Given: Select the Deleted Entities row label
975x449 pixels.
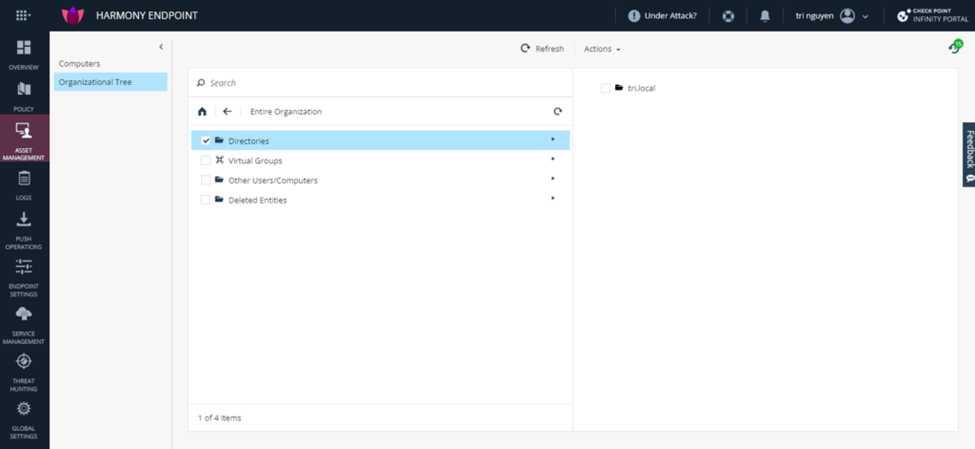Looking at the screenshot, I should [x=257, y=201].
